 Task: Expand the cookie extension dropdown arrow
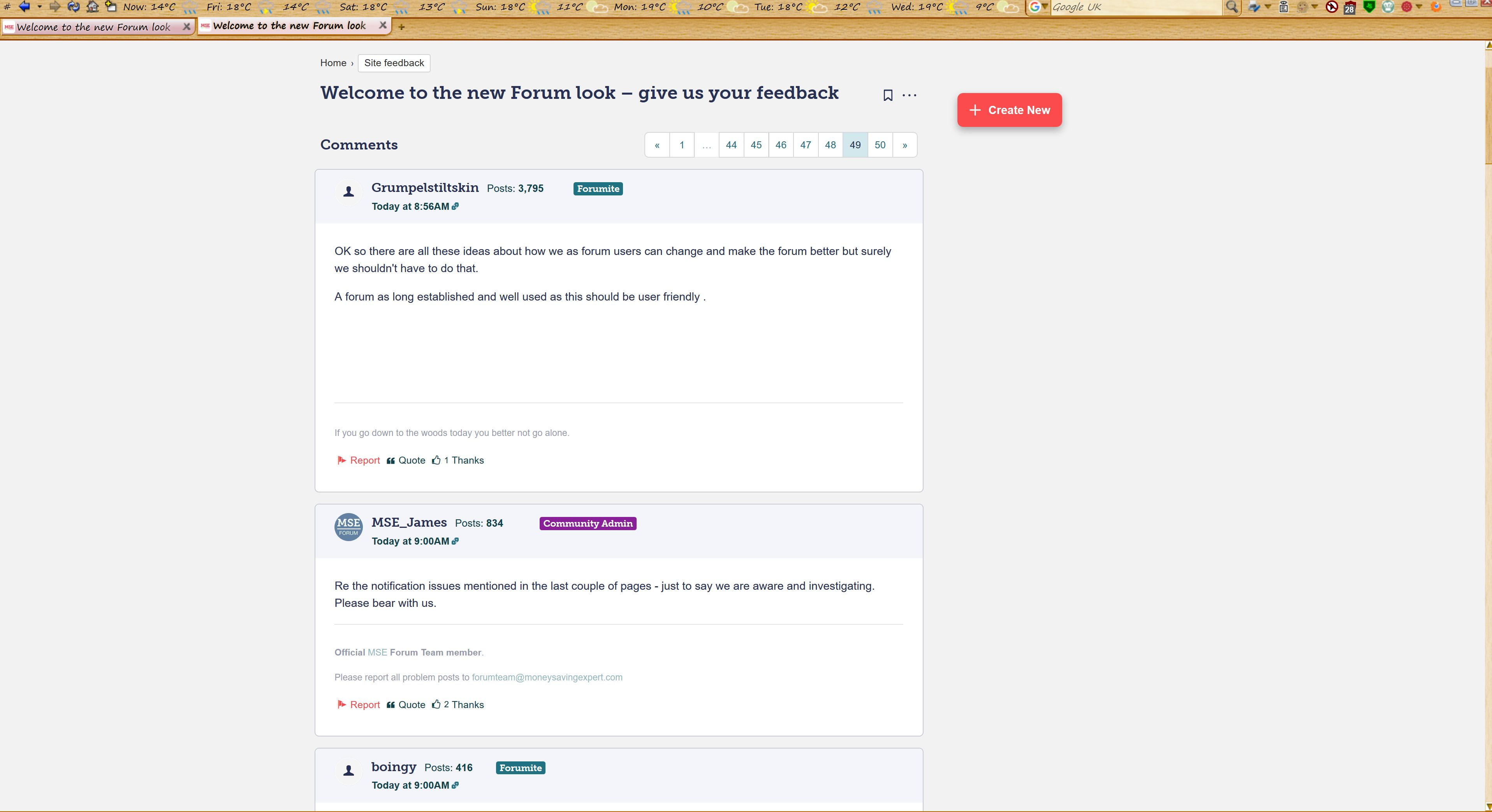[x=1315, y=6]
